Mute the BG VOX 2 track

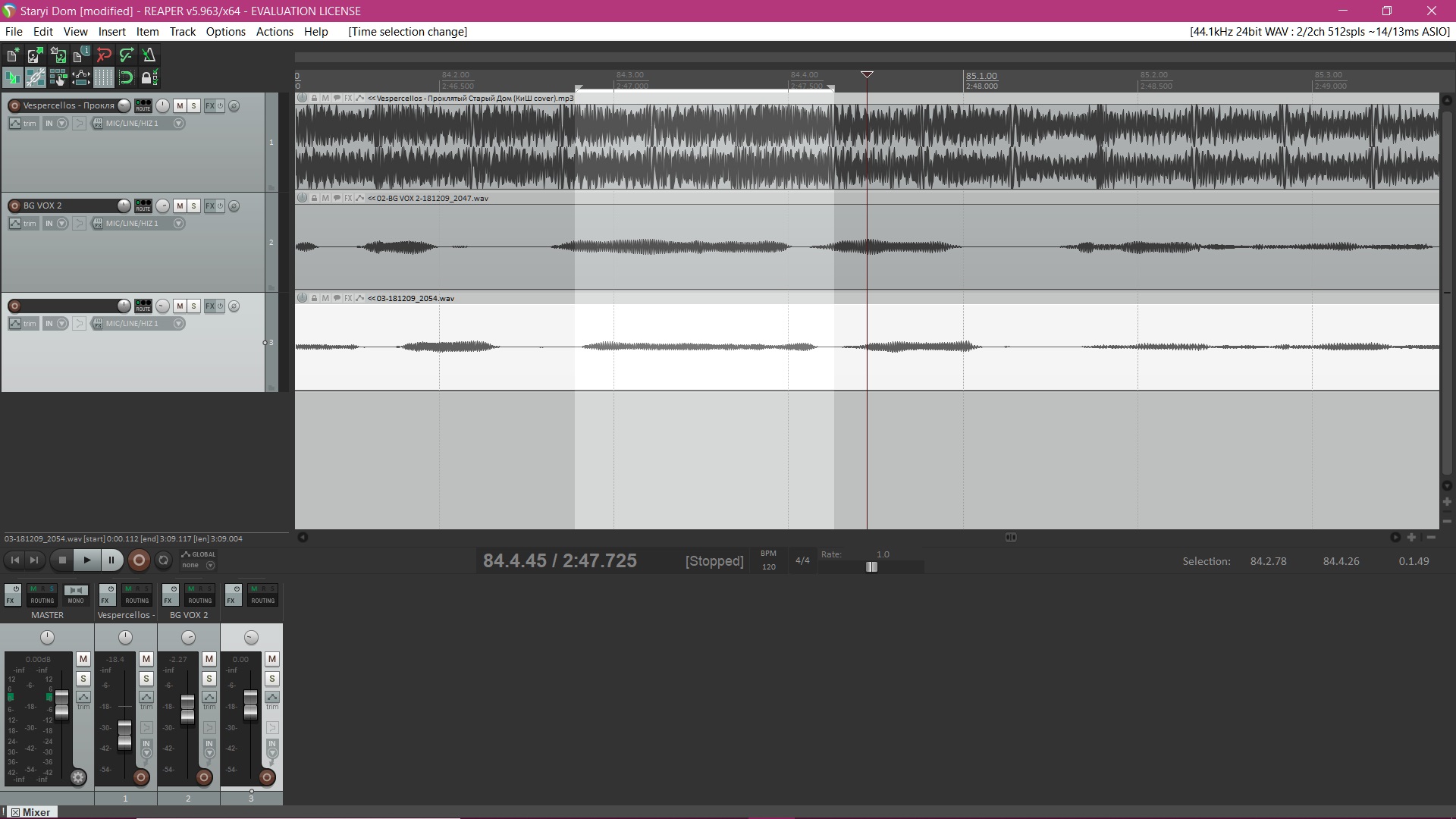coord(180,206)
